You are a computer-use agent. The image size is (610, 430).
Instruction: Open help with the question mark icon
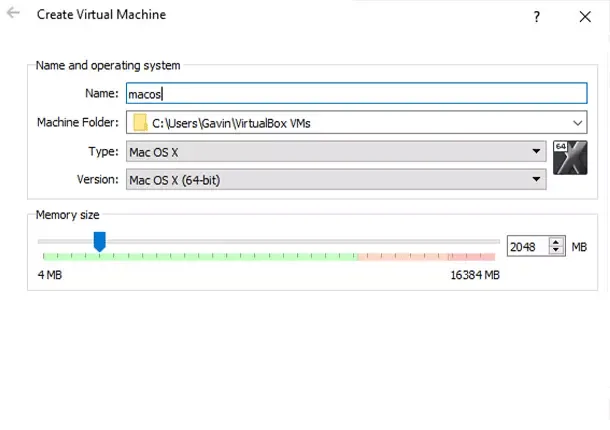pos(537,16)
